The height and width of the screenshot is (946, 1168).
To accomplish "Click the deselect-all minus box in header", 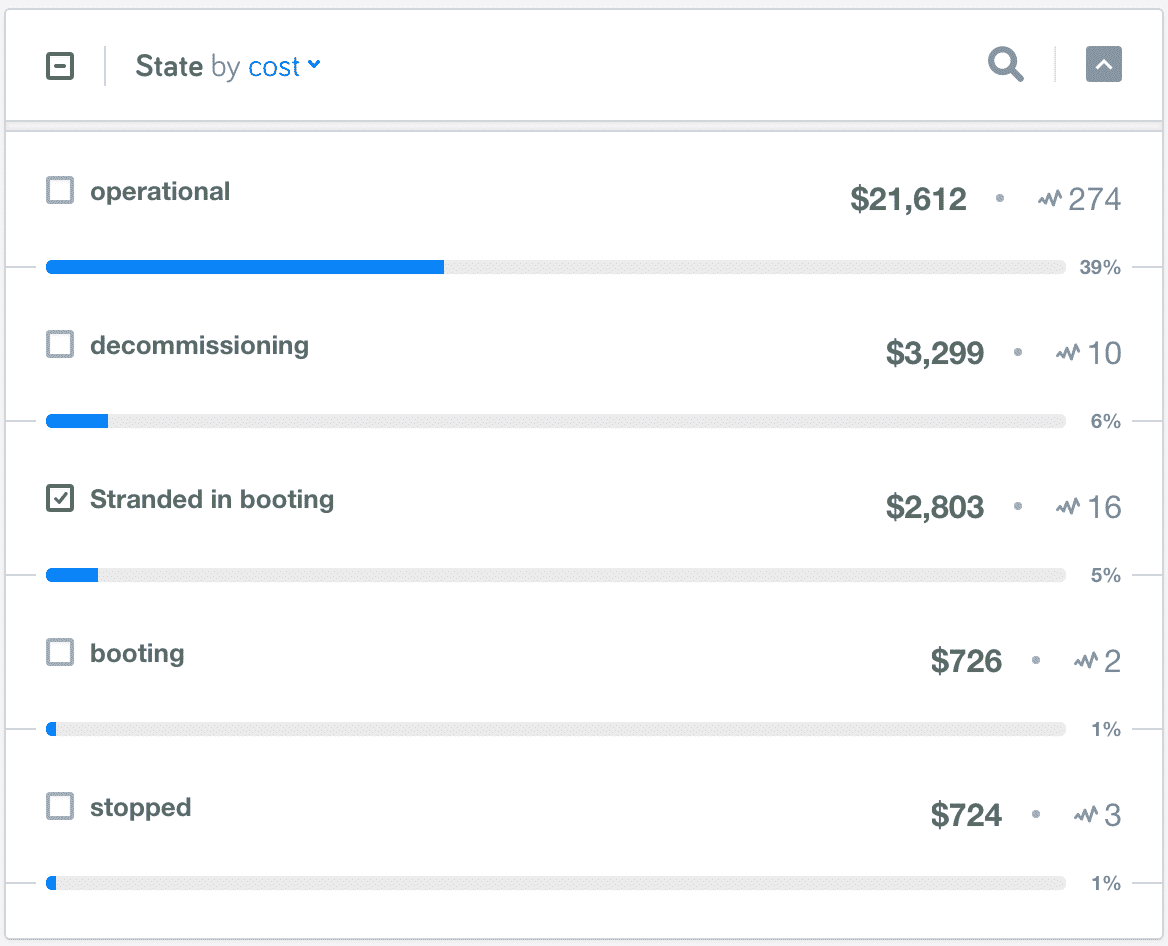I will click(60, 67).
